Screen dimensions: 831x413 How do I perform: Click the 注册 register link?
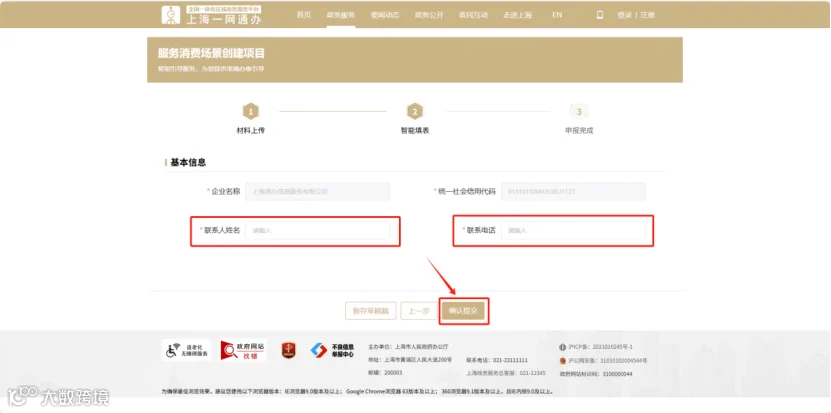648,15
